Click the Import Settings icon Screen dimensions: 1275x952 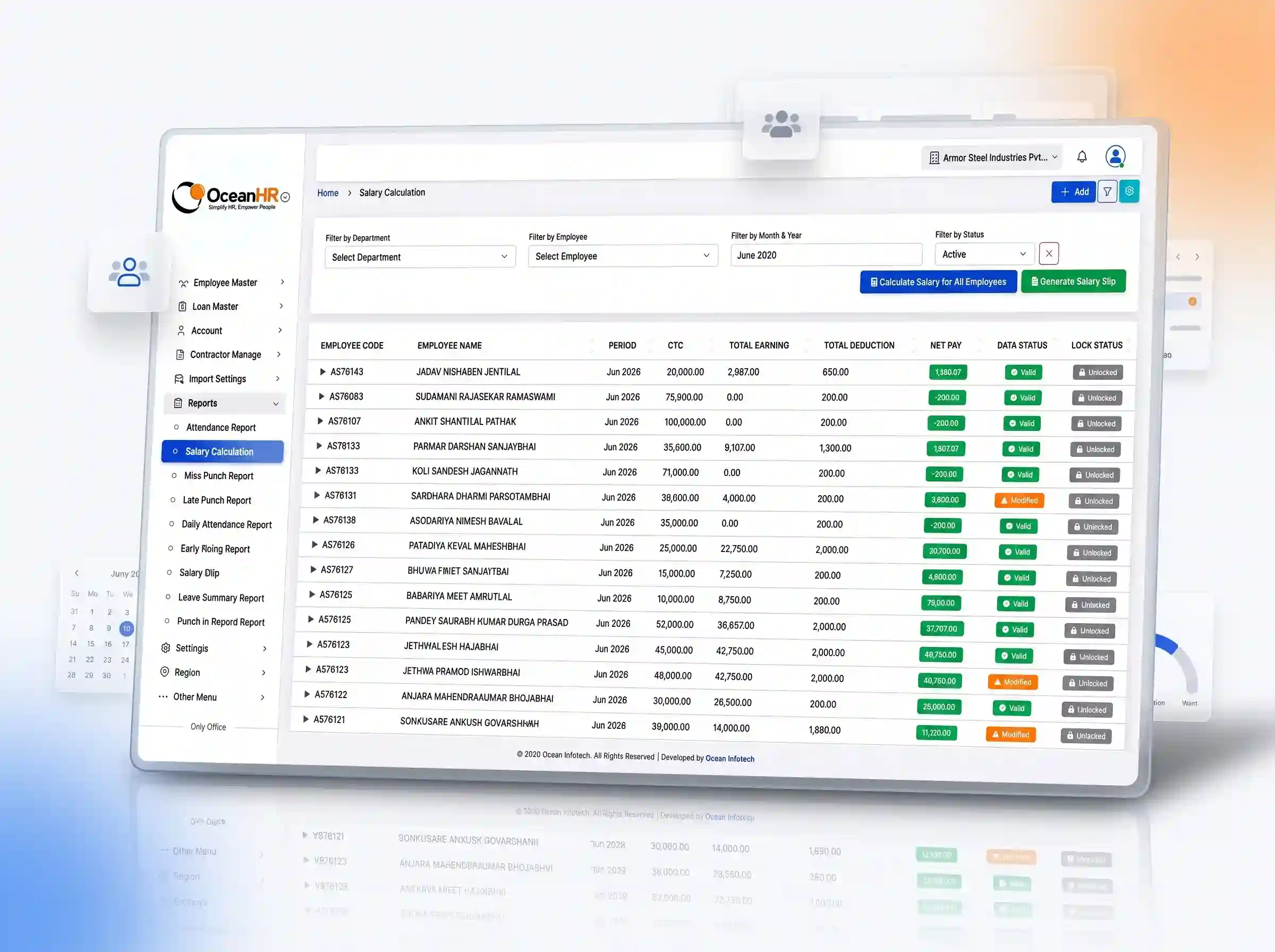[178, 379]
